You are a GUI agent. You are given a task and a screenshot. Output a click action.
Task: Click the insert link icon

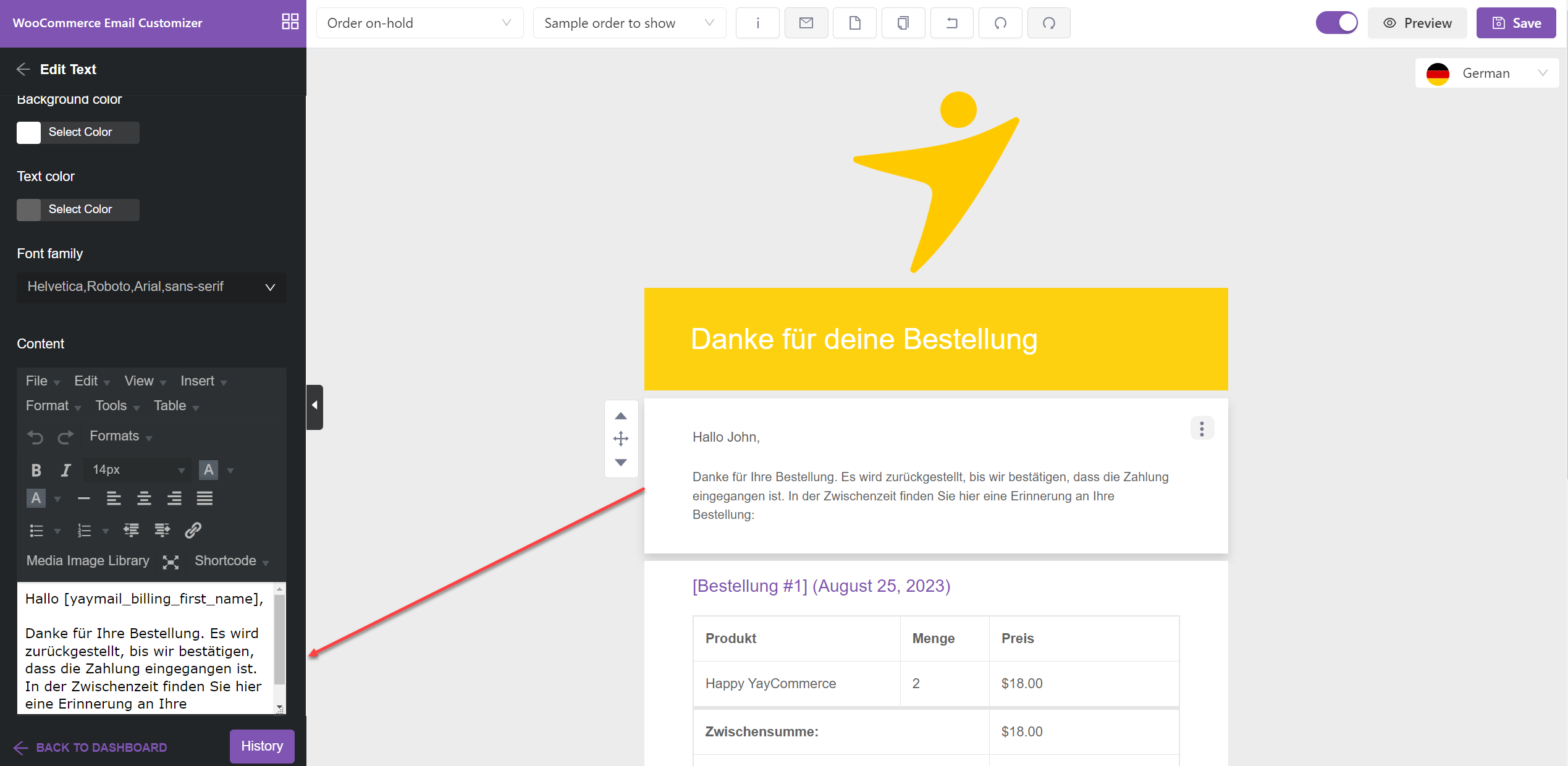coord(193,530)
